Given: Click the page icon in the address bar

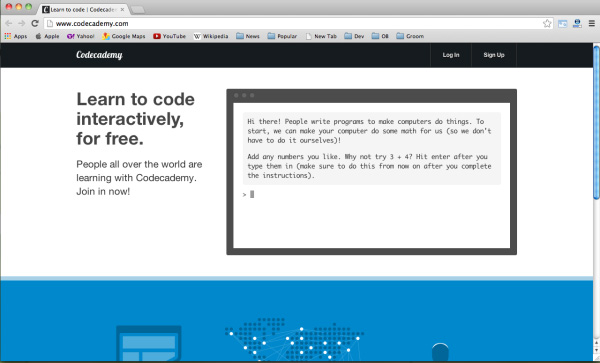Looking at the screenshot, I should coord(50,23).
